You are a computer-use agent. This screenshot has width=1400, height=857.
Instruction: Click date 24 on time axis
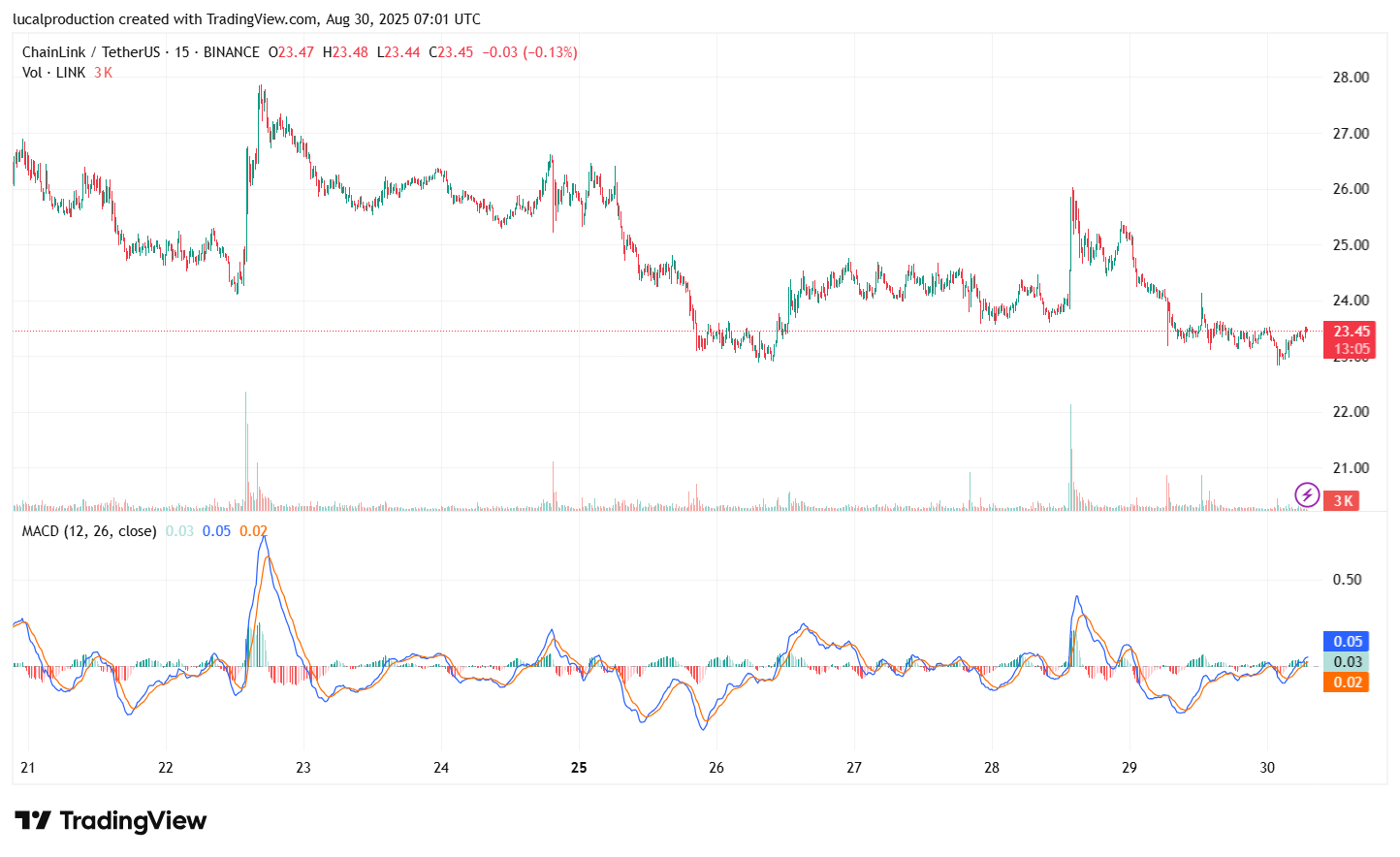pyautogui.click(x=441, y=768)
